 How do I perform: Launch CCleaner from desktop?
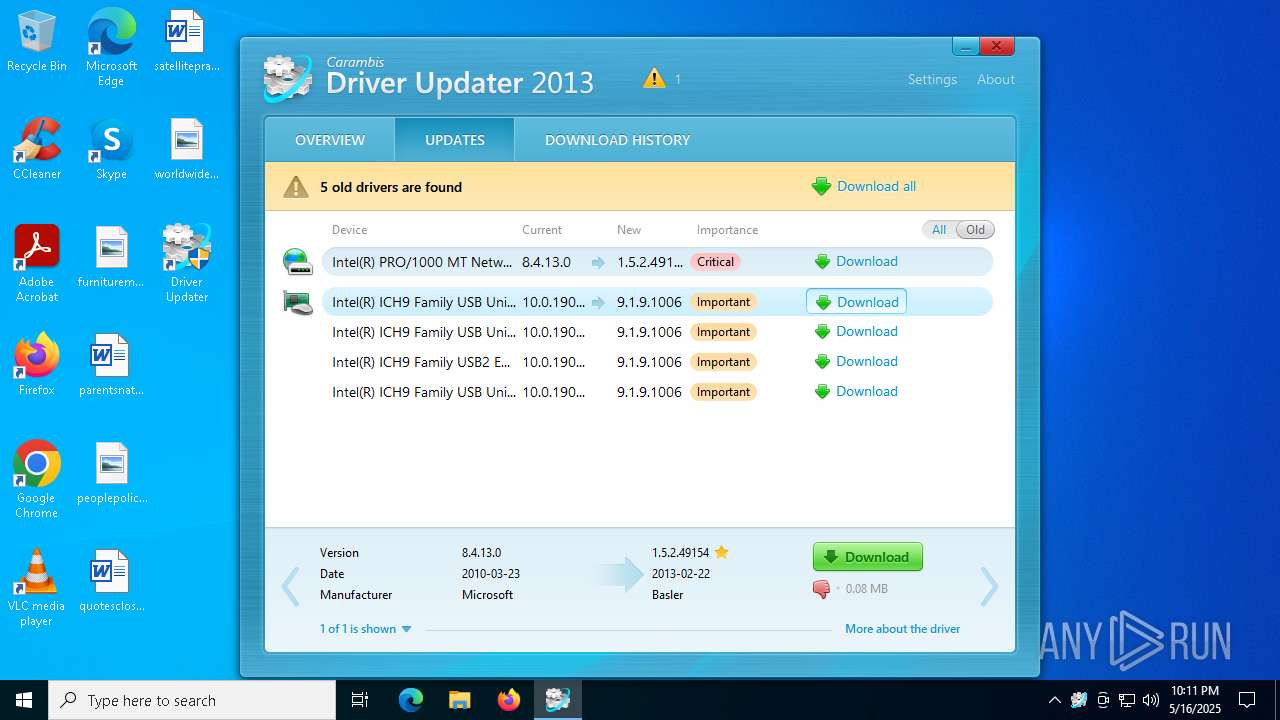[37, 149]
